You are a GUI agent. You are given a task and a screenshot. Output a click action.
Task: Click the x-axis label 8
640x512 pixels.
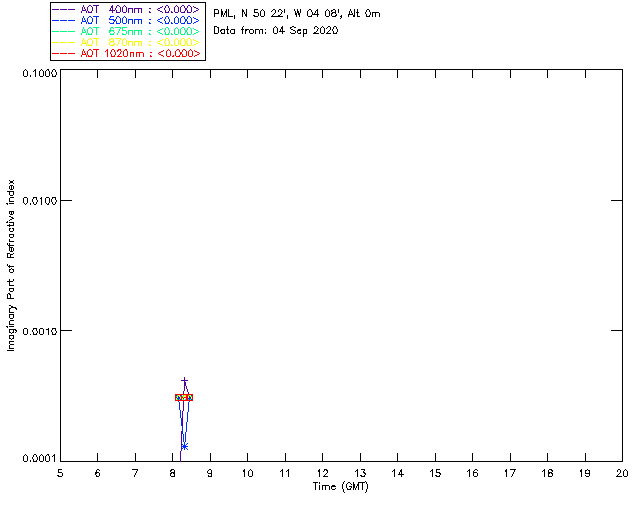point(173,473)
